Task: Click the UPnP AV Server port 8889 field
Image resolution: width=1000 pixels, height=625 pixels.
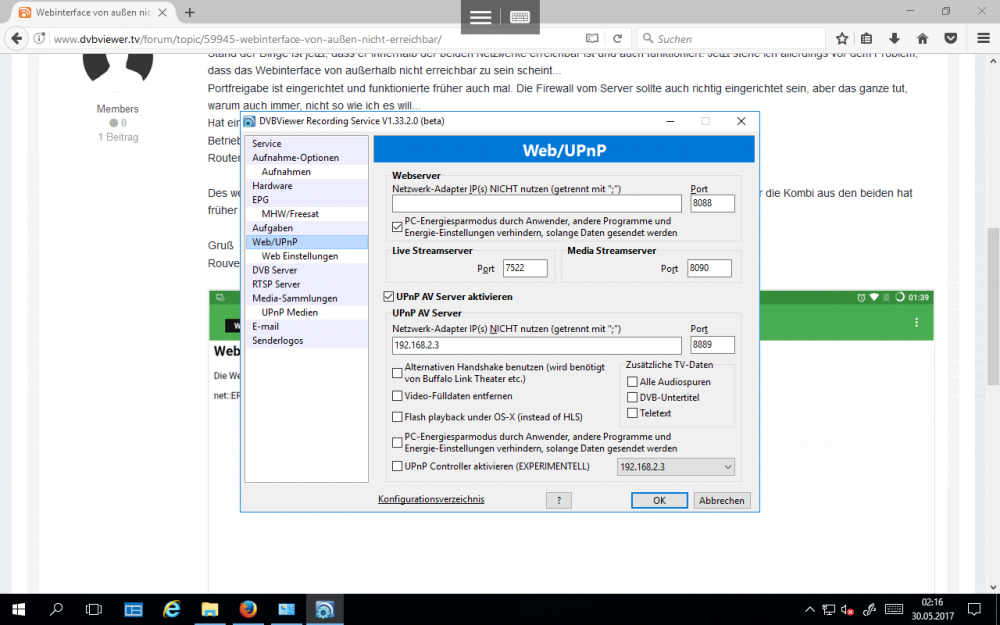Action: tap(712, 345)
